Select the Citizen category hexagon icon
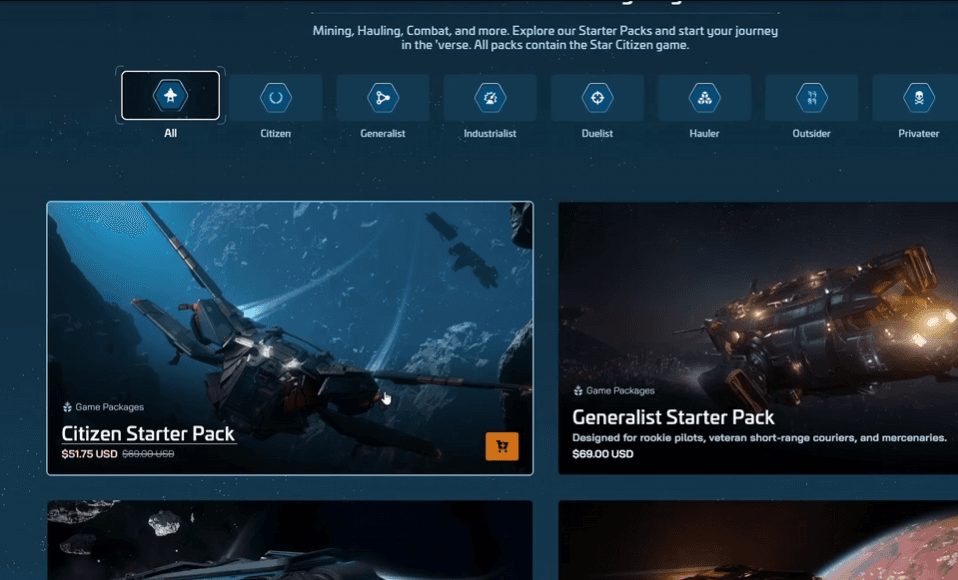Screen dimensions: 958x580 click(x=276, y=97)
